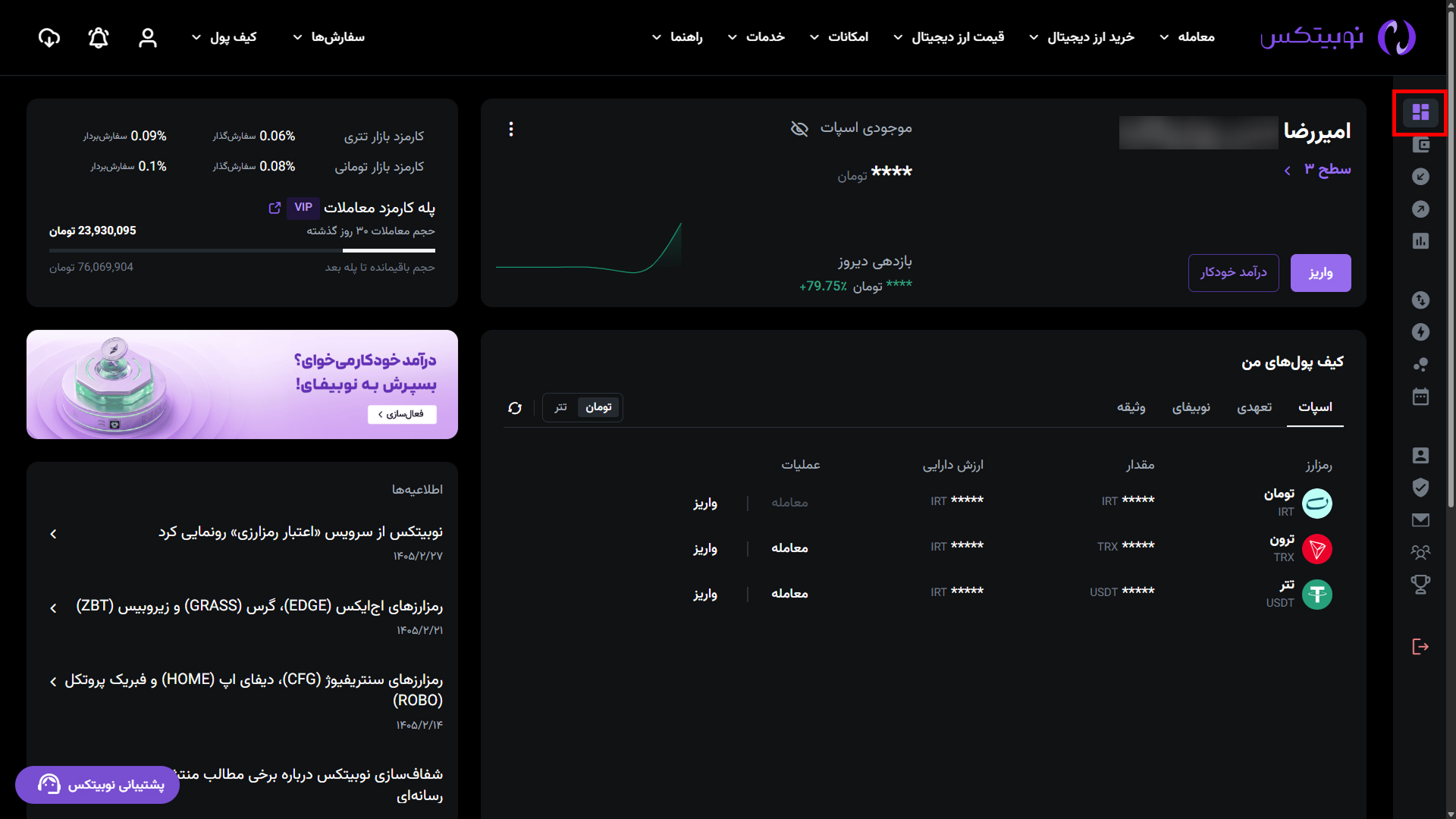Open the CFG, HOME and ROBO announcement
The image size is (1456, 819).
[x=247, y=701]
